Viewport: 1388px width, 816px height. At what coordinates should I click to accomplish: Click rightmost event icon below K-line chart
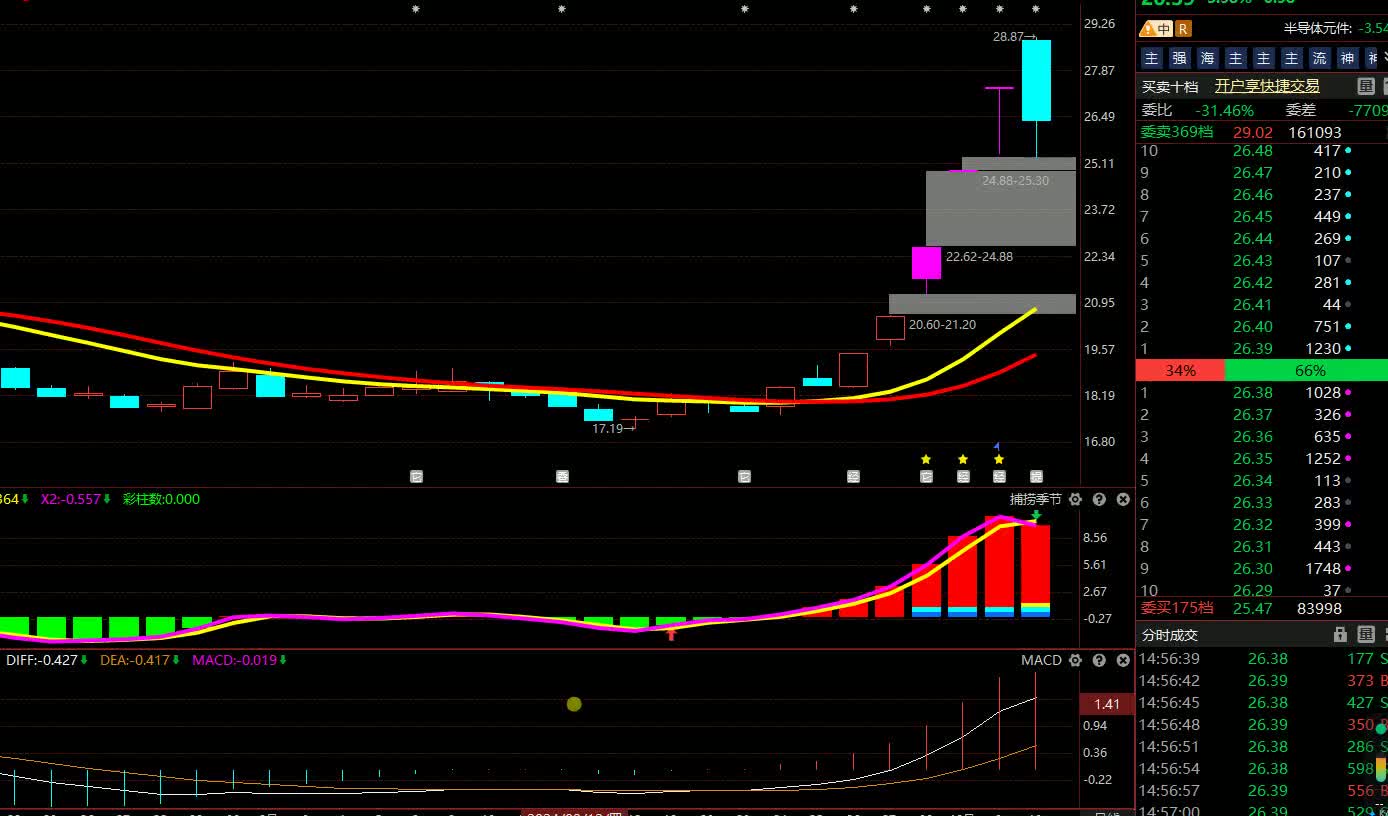coord(1036,477)
